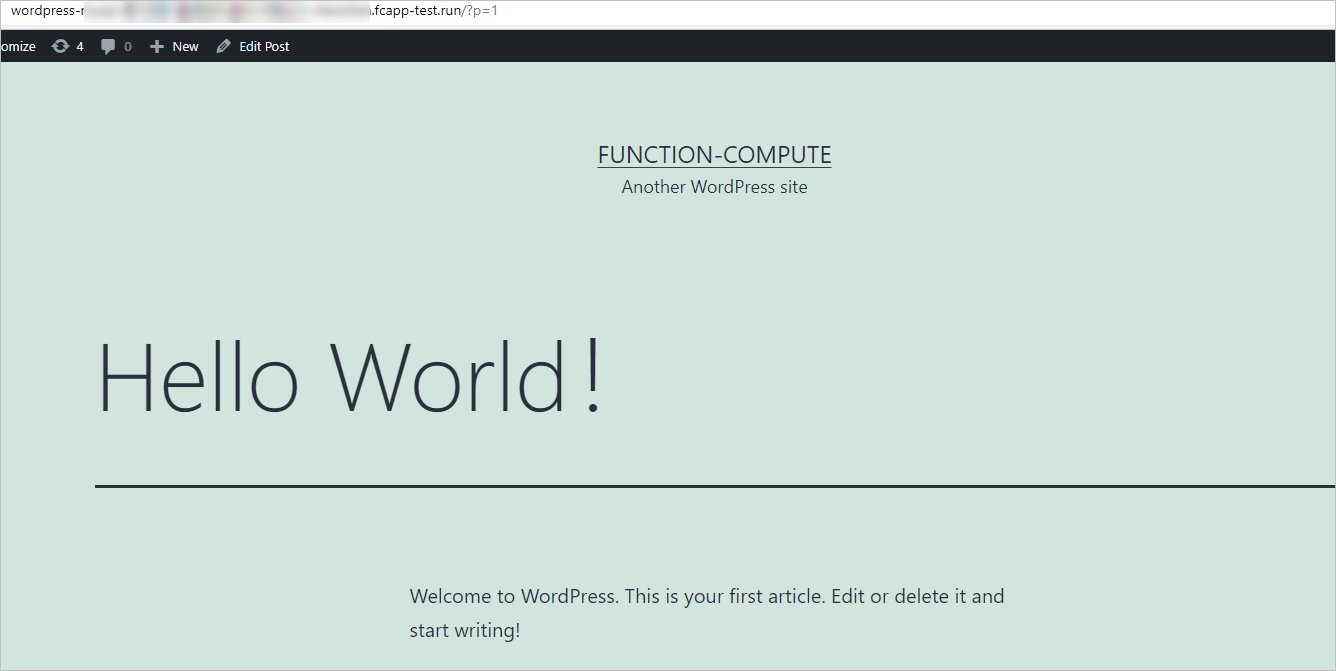Image resolution: width=1336 pixels, height=671 pixels.
Task: Click the Hello World! post heading
Action: pos(350,377)
